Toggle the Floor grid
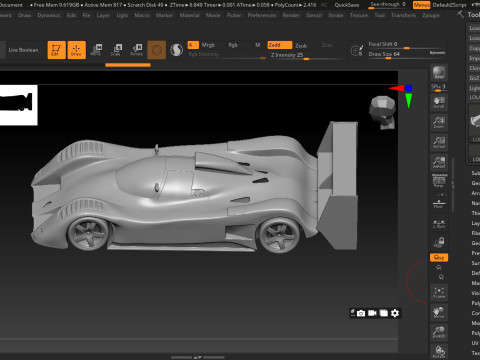Screen dimensions: 480x360 click(439, 203)
